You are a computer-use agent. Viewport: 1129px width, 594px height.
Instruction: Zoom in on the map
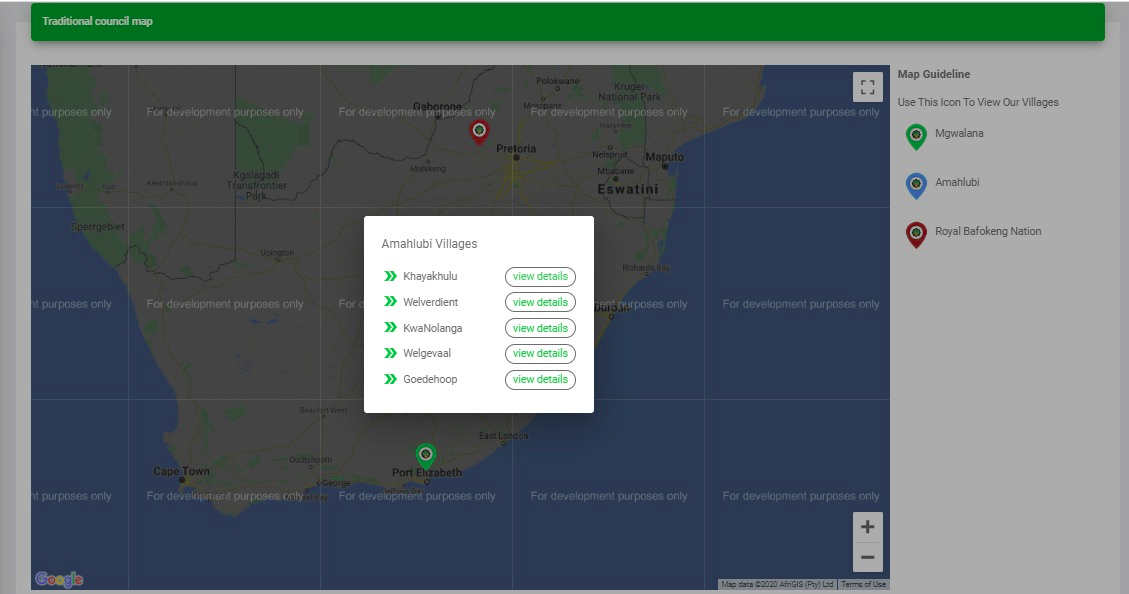click(x=867, y=527)
